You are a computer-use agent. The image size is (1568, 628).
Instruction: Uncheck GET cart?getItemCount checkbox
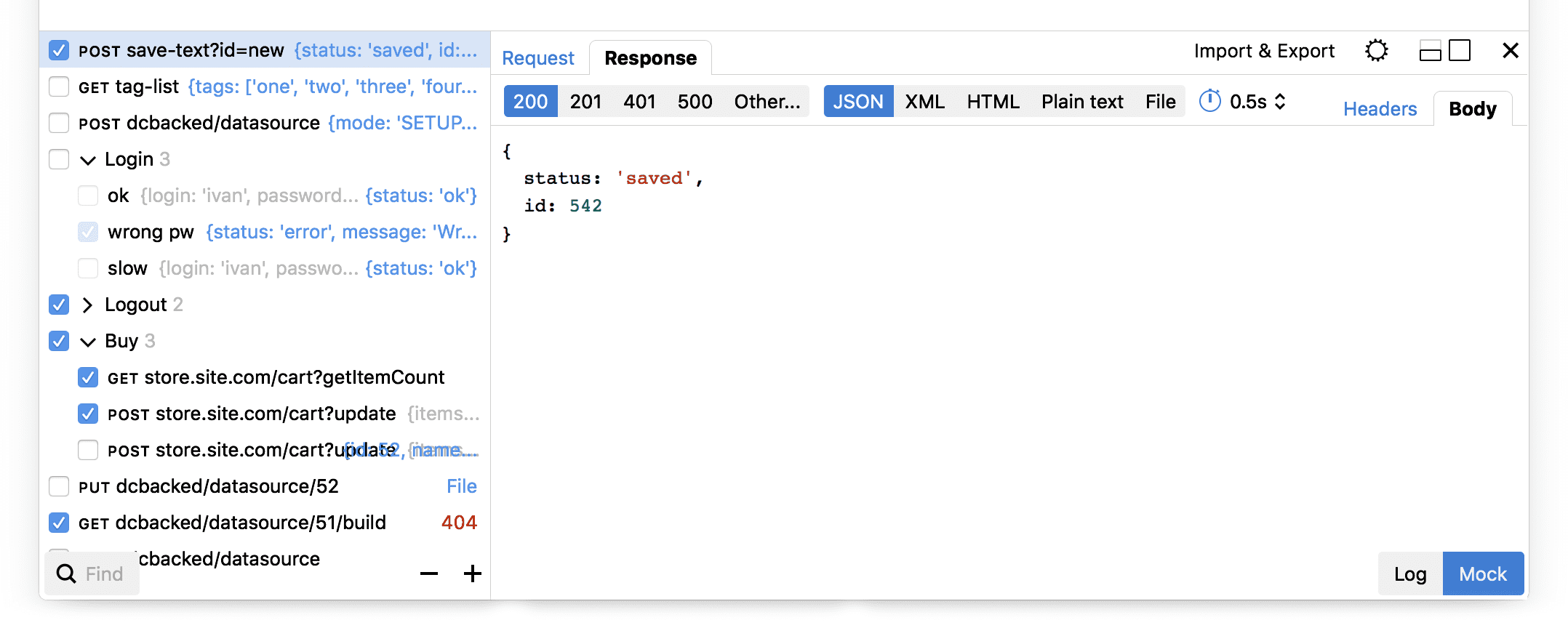[x=88, y=377]
